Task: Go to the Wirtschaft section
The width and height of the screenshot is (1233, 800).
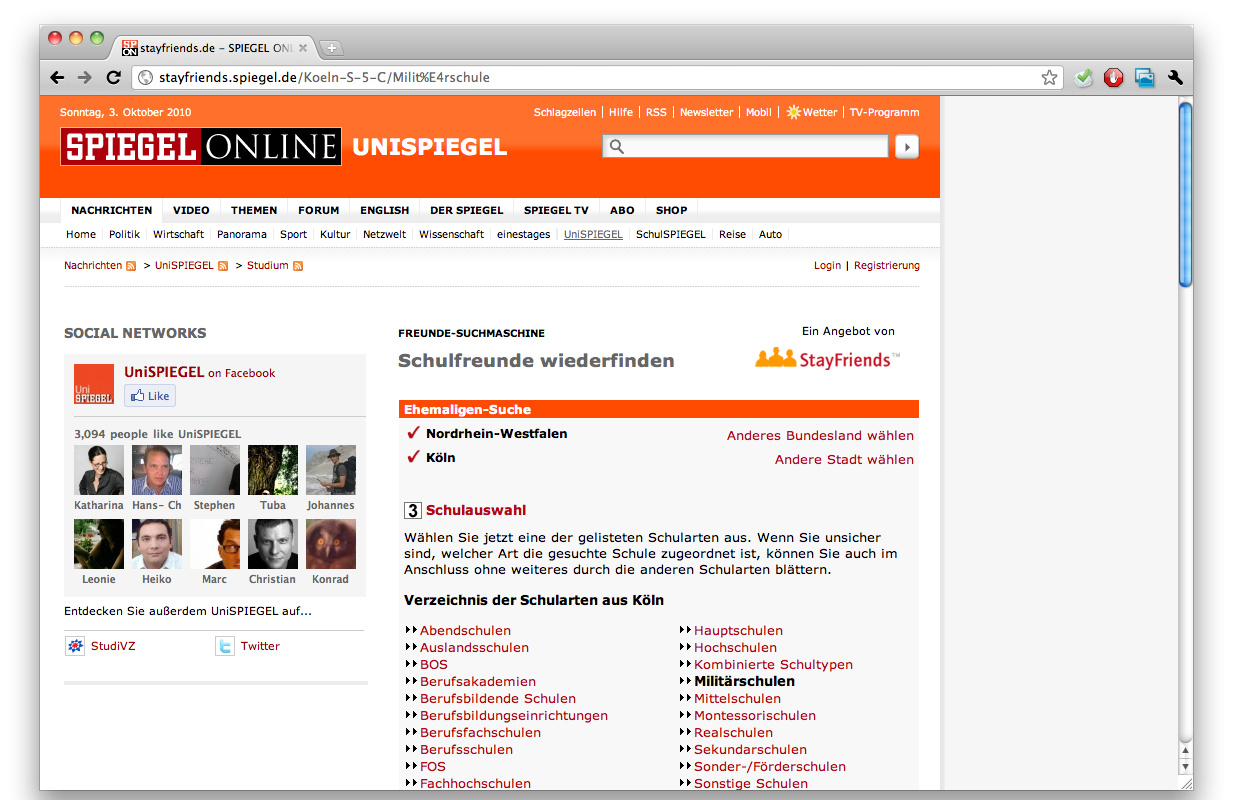Action: click(x=179, y=234)
